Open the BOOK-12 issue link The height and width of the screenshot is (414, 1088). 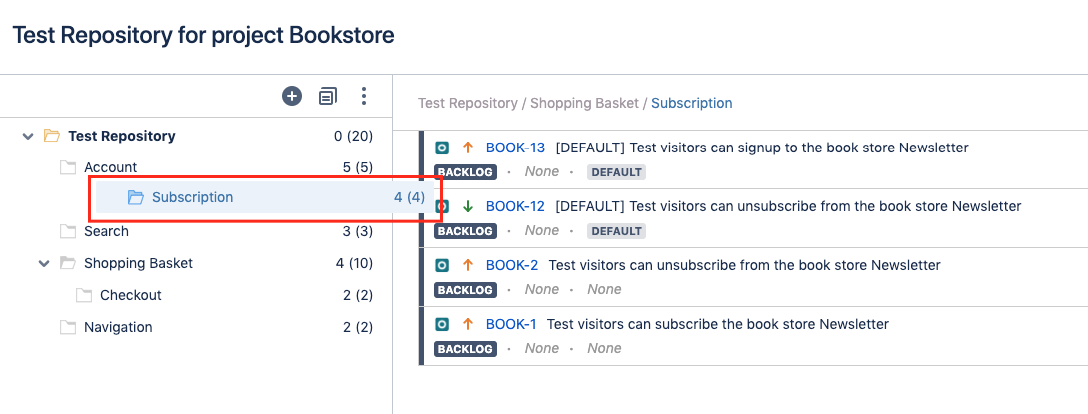516,206
